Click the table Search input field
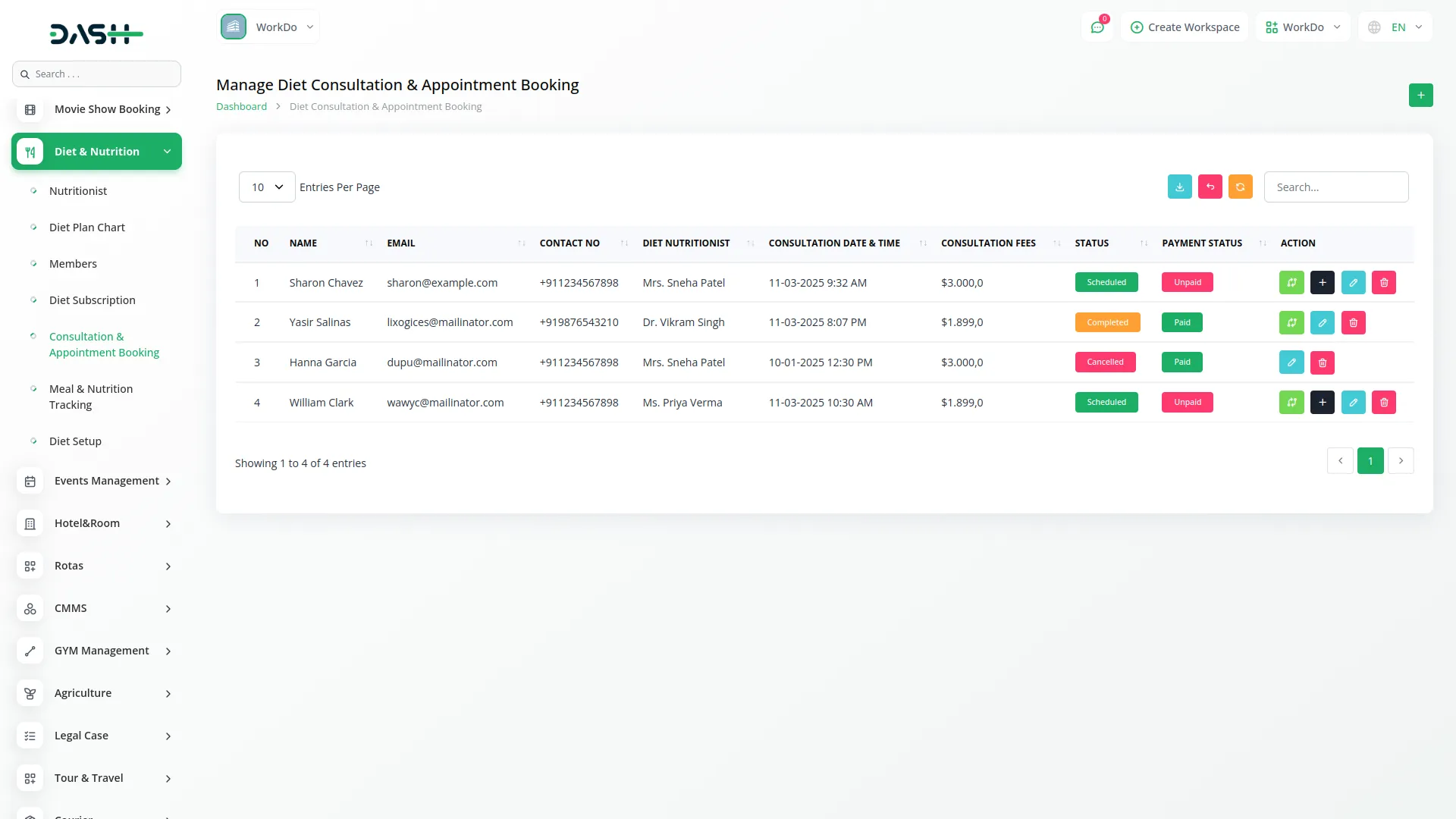The image size is (1456, 819). click(x=1335, y=187)
